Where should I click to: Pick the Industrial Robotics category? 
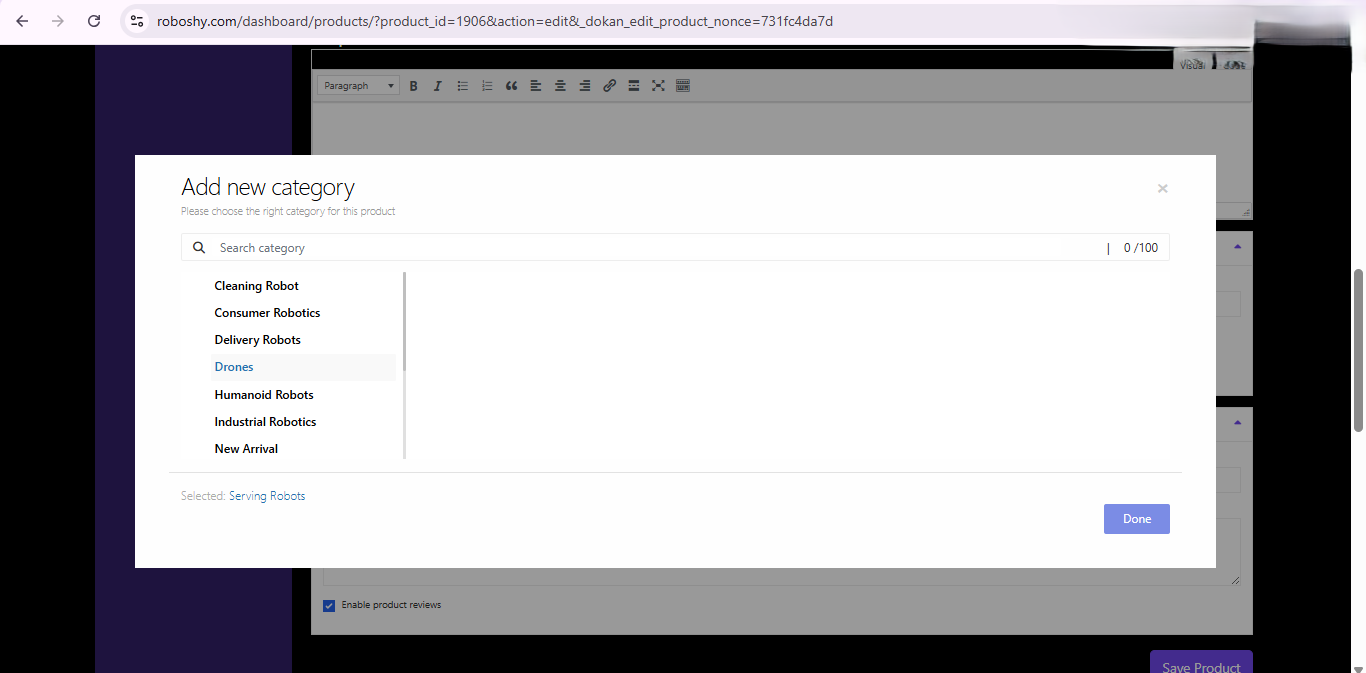click(265, 422)
